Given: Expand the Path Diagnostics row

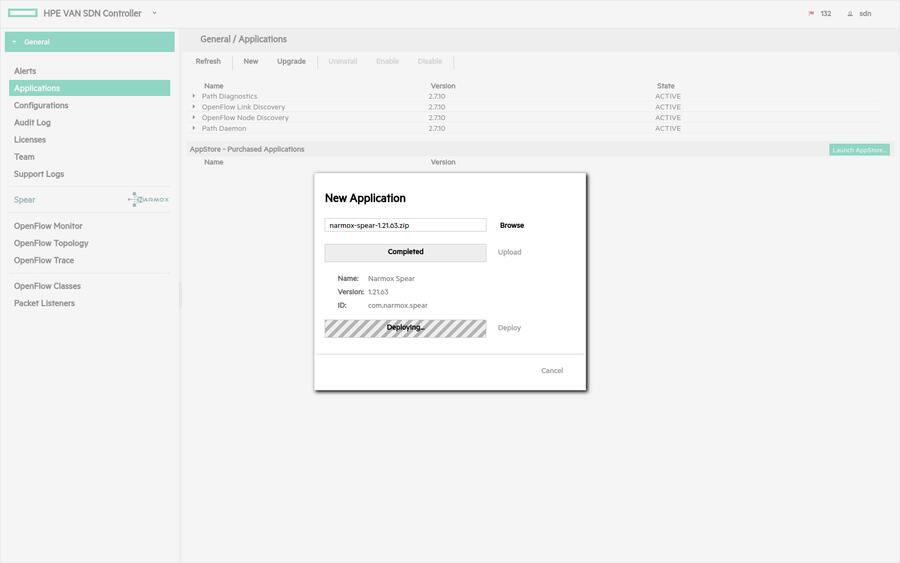Looking at the screenshot, I should (194, 96).
